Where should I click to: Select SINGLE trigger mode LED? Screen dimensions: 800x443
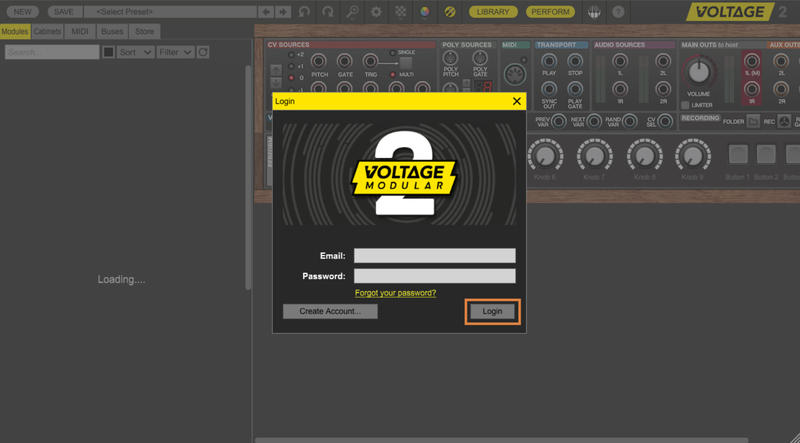[x=392, y=53]
